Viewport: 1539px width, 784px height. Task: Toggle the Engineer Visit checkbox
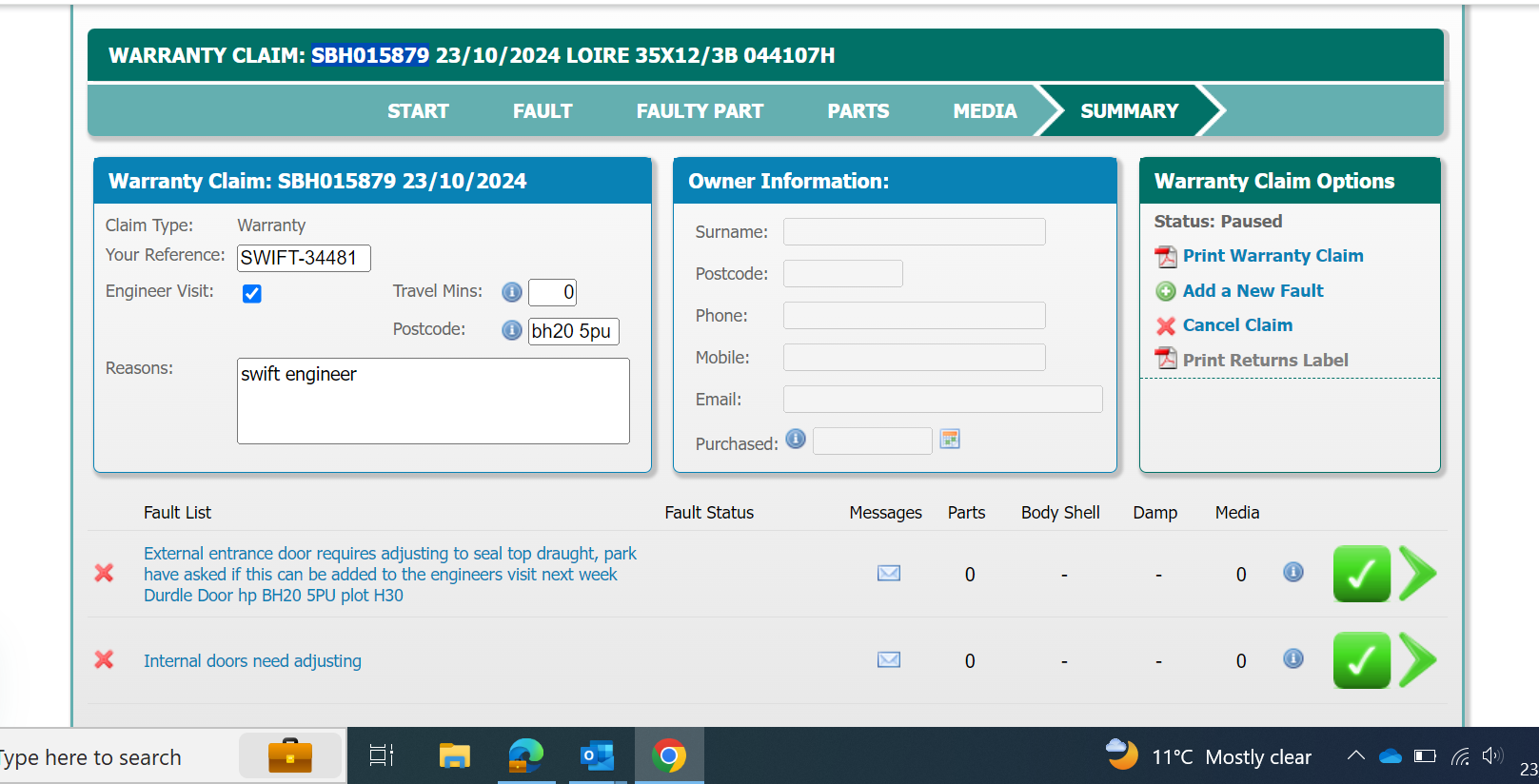pyautogui.click(x=252, y=293)
